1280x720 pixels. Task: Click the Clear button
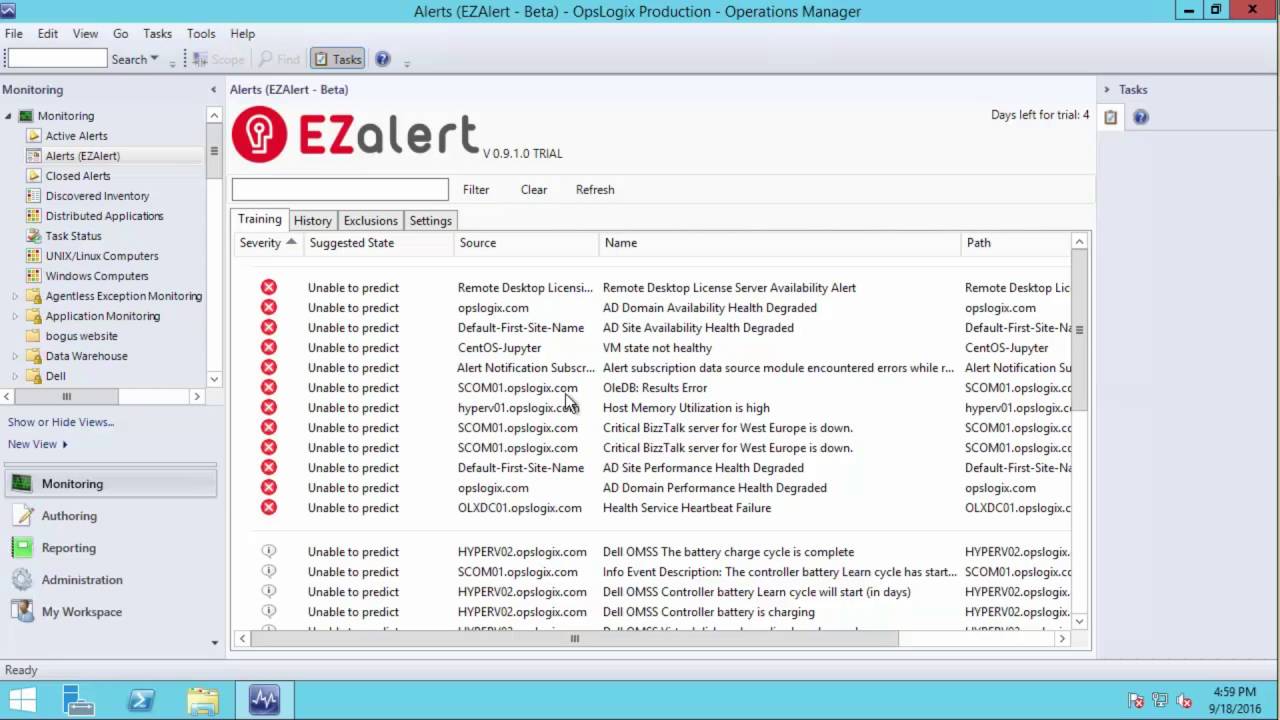coord(534,189)
